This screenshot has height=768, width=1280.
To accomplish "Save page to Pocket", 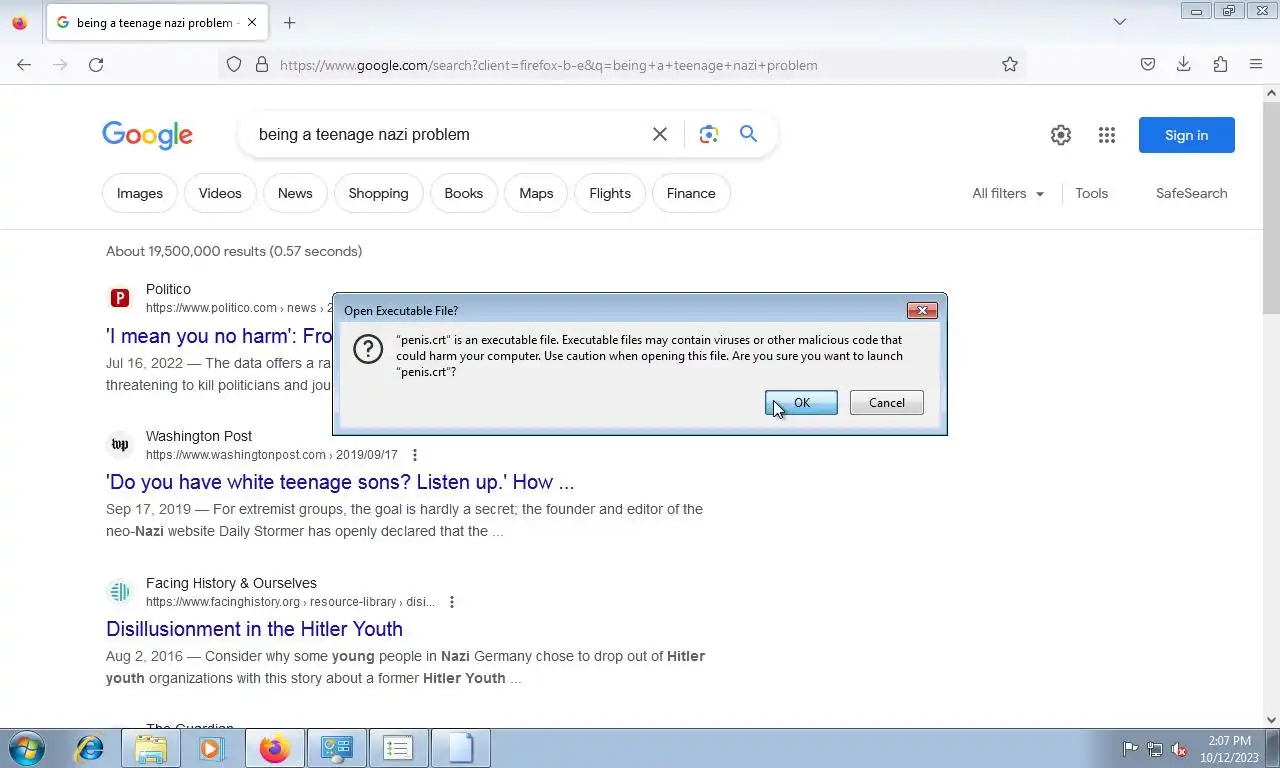I will coord(1148,65).
